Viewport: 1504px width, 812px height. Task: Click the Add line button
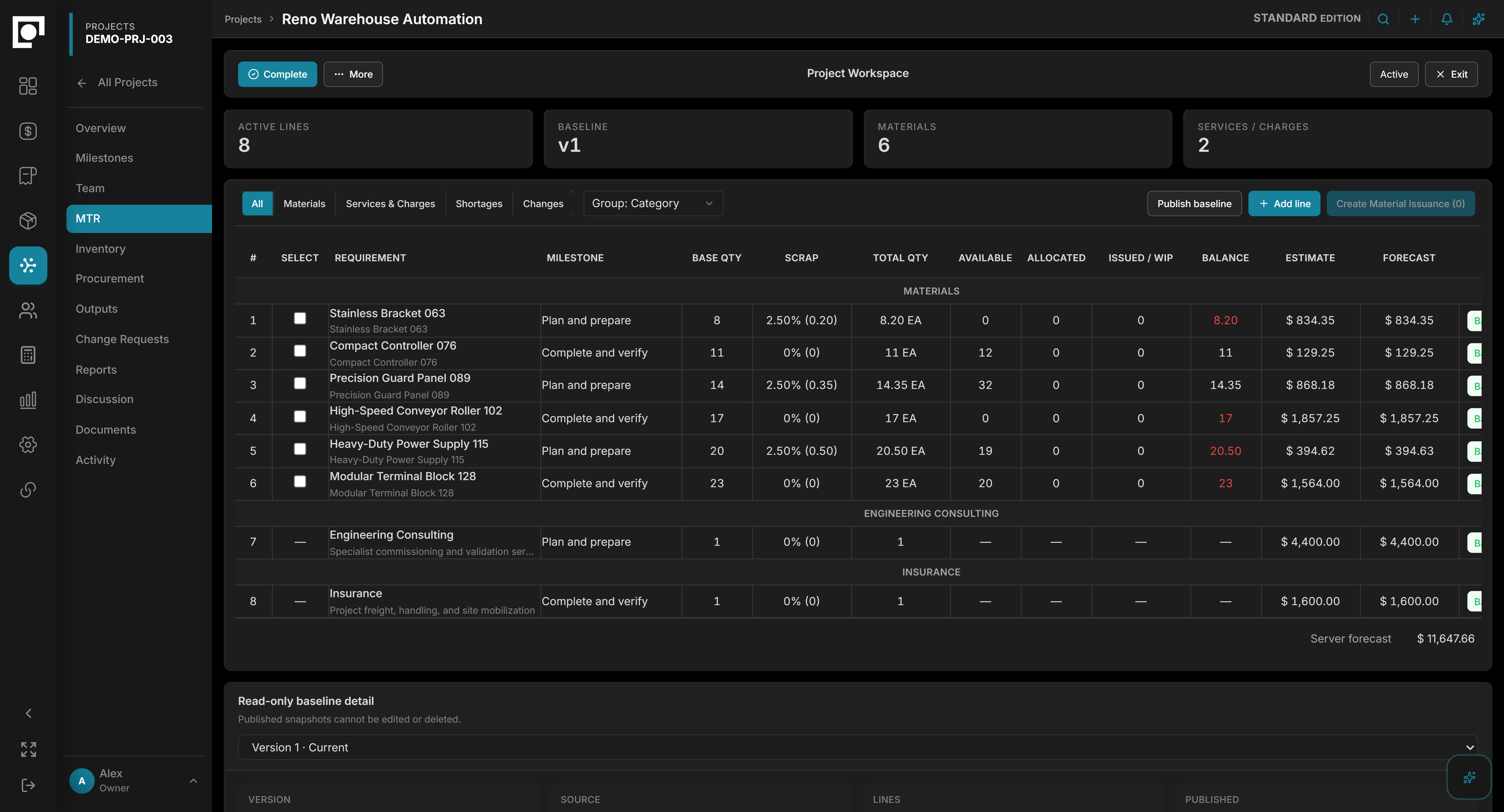[1284, 204]
